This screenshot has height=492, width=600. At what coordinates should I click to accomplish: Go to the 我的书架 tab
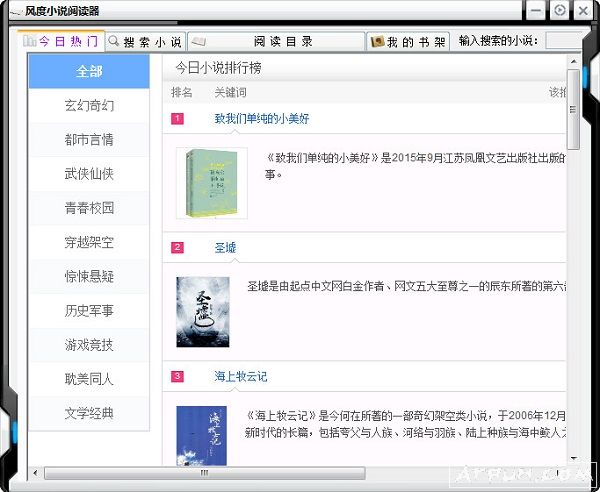[408, 42]
